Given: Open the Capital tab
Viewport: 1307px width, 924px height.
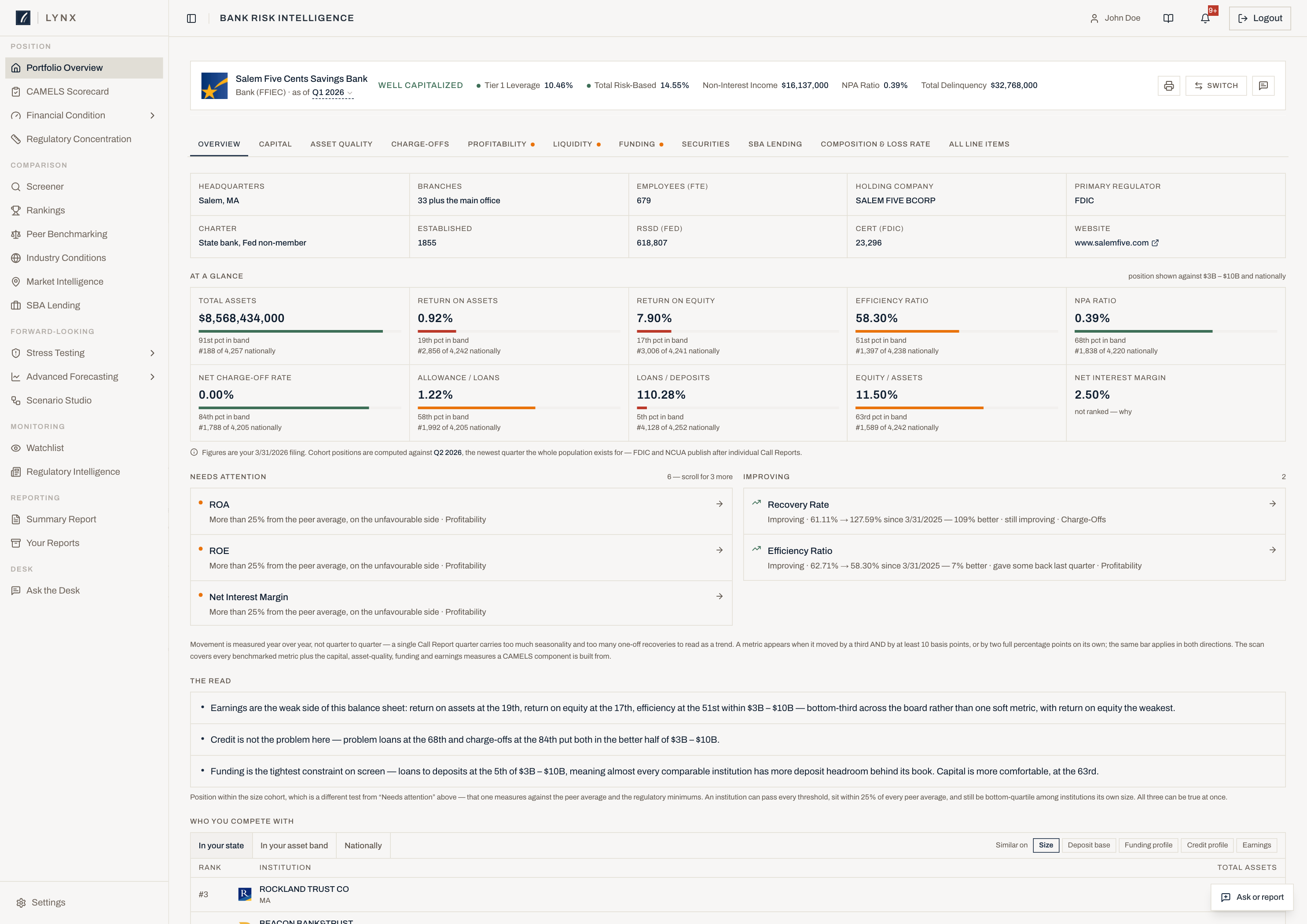Looking at the screenshot, I should 275,144.
